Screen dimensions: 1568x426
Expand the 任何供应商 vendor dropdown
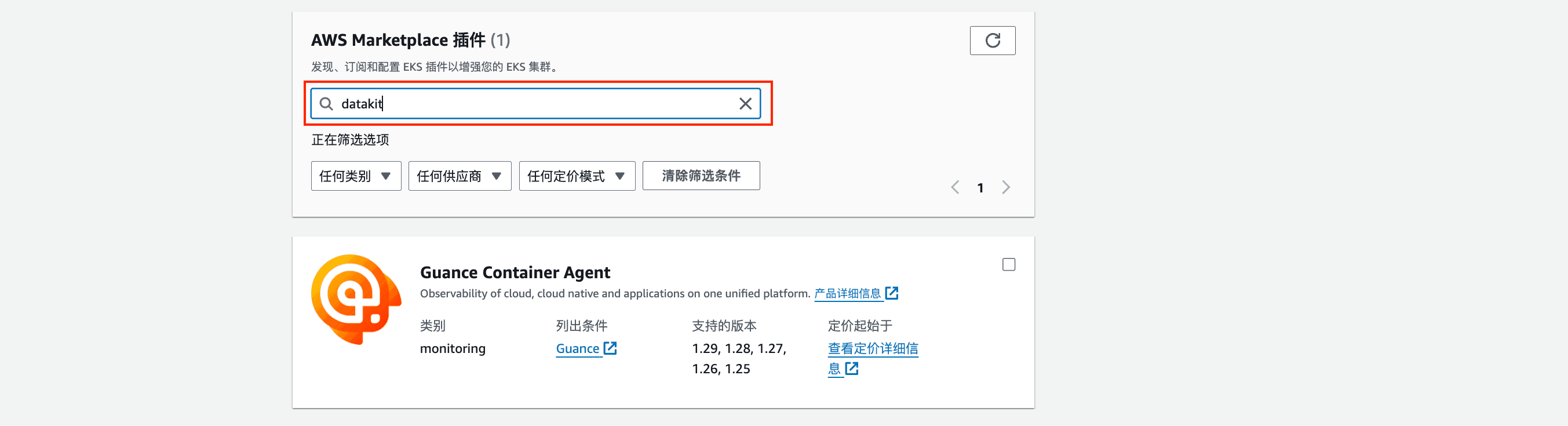[460, 176]
